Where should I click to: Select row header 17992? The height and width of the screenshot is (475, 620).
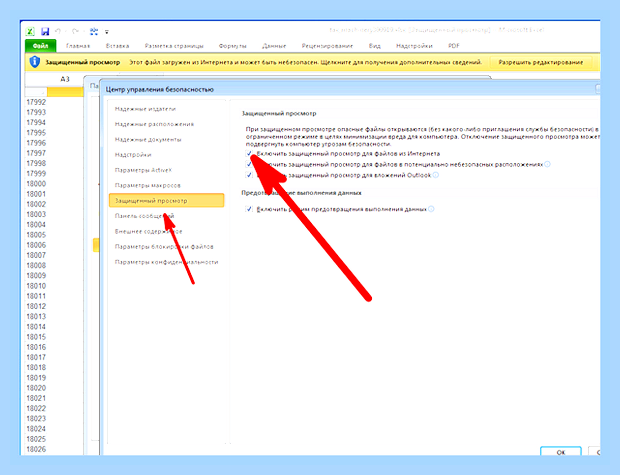36,102
